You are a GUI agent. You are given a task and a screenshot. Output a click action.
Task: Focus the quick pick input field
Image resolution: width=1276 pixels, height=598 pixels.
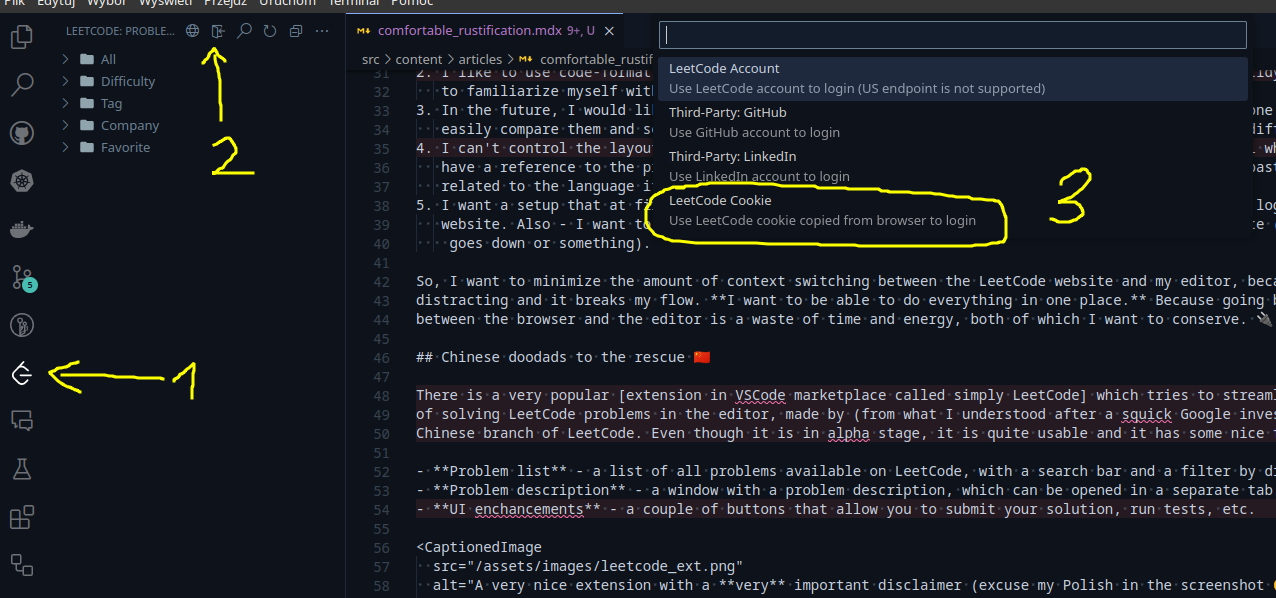pyautogui.click(x=952, y=35)
